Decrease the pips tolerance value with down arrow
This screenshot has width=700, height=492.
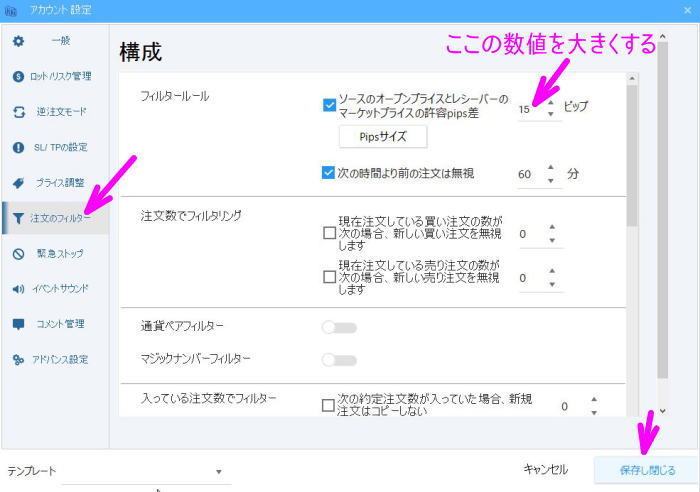(551, 114)
